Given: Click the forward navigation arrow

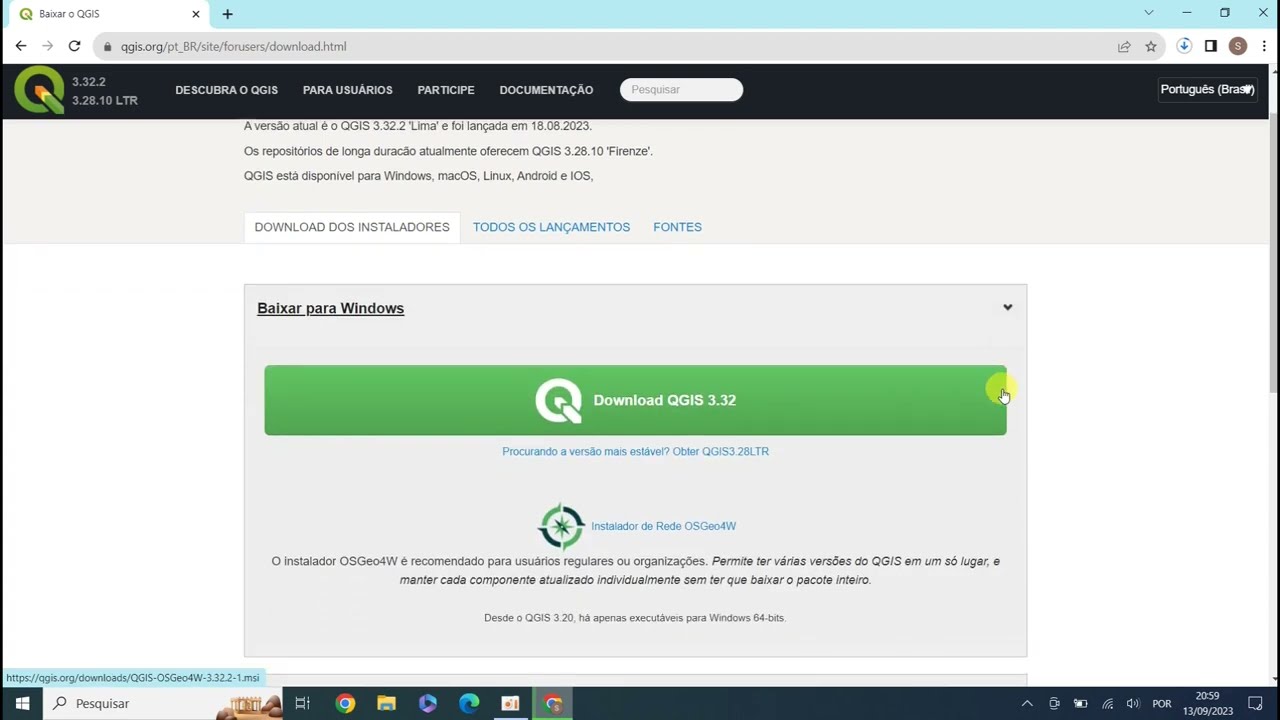Looking at the screenshot, I should pyautogui.click(x=47, y=46).
